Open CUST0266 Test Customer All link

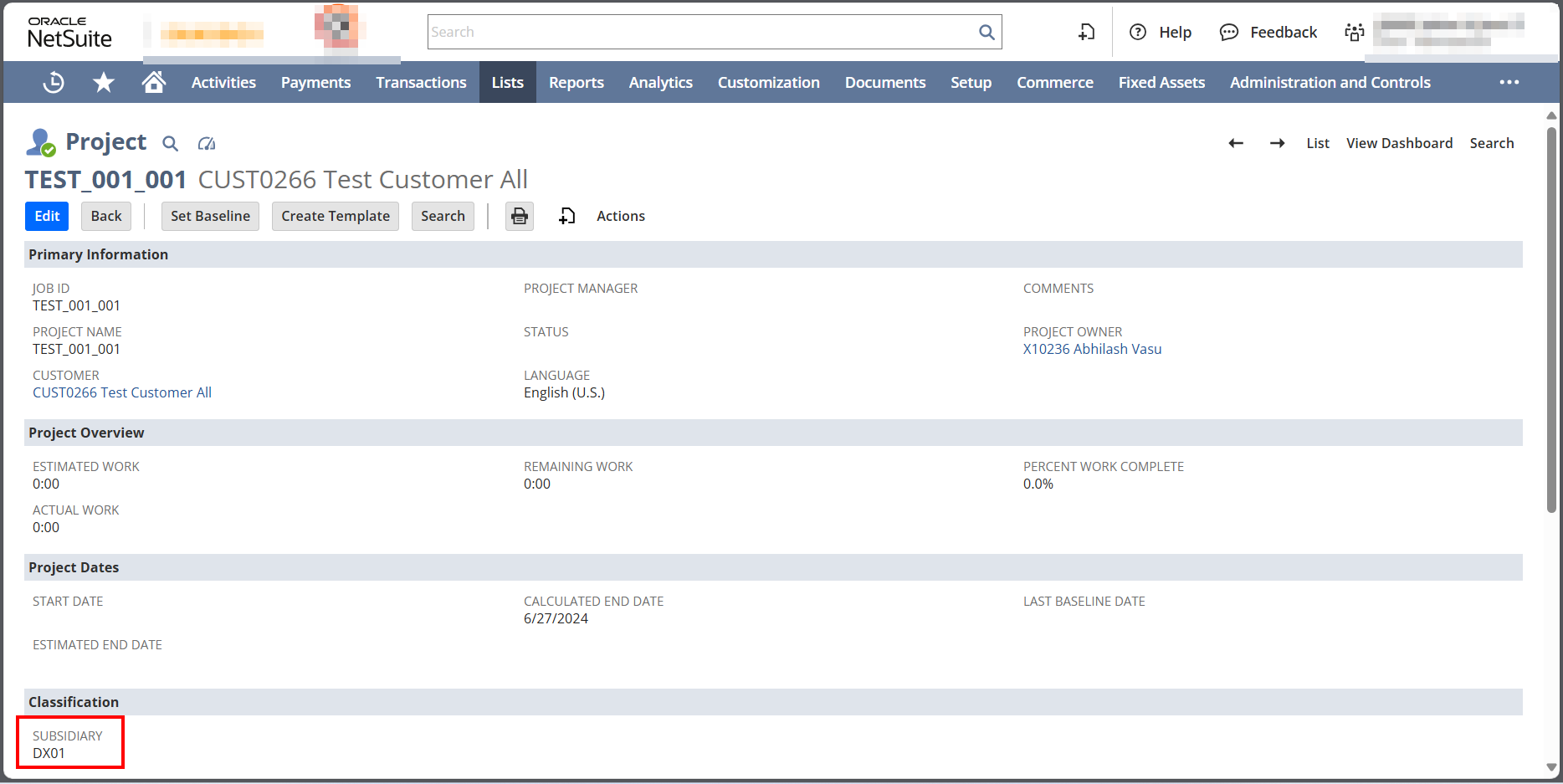pyautogui.click(x=122, y=392)
